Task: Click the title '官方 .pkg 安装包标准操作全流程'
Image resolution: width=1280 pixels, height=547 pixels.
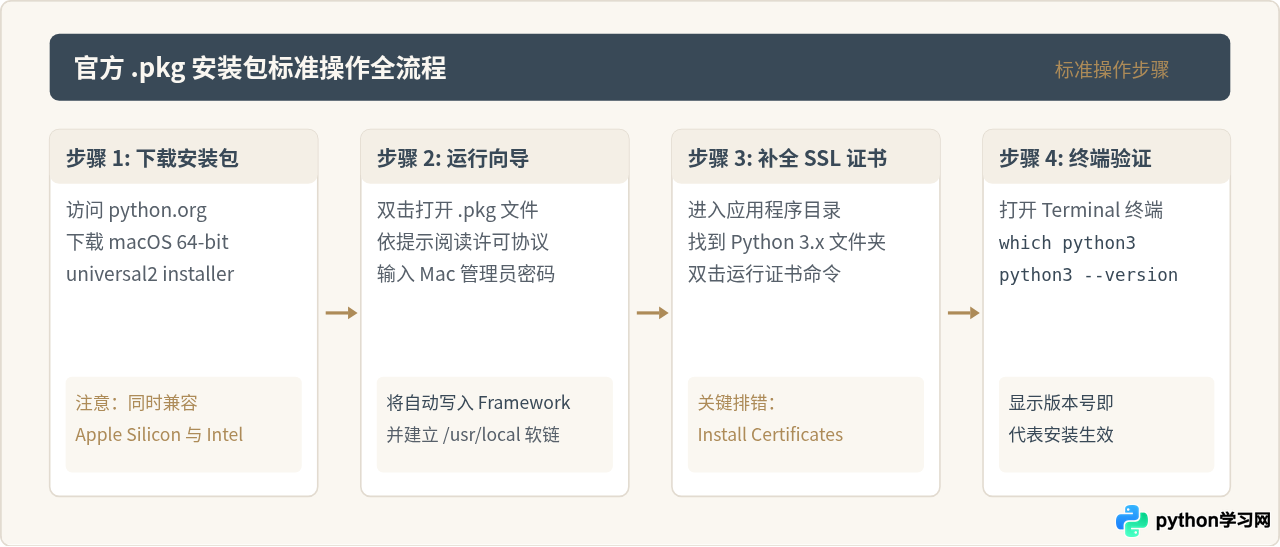Action: tap(260, 68)
